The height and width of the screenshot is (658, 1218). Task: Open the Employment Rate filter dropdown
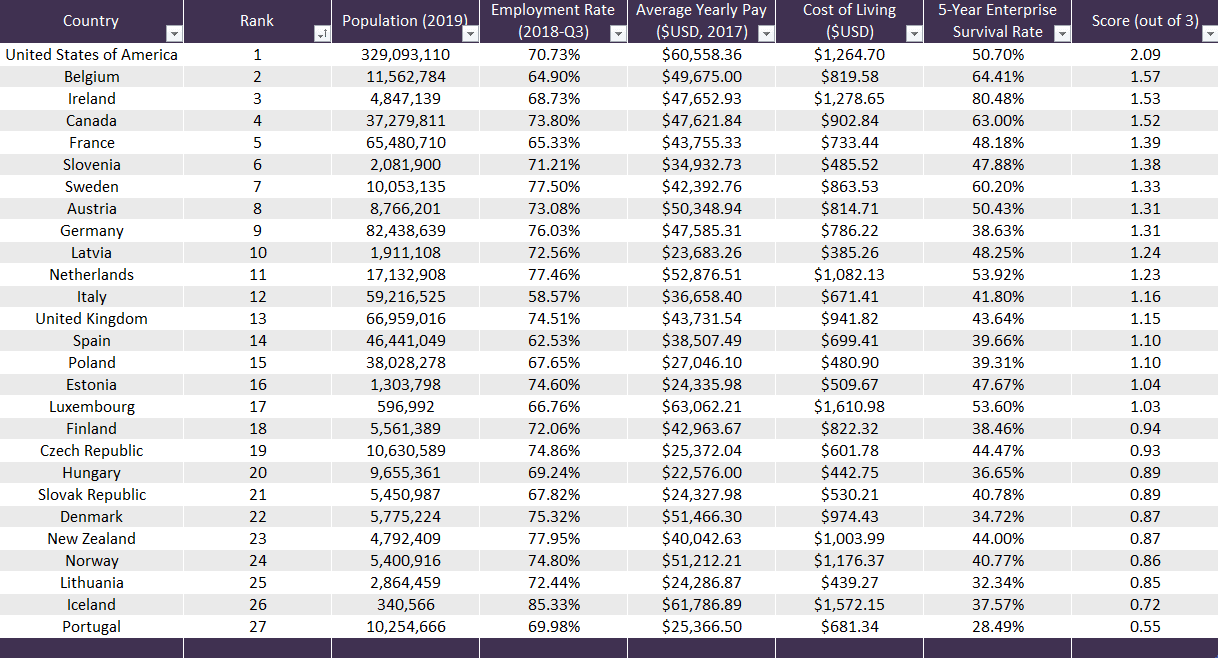click(617, 34)
